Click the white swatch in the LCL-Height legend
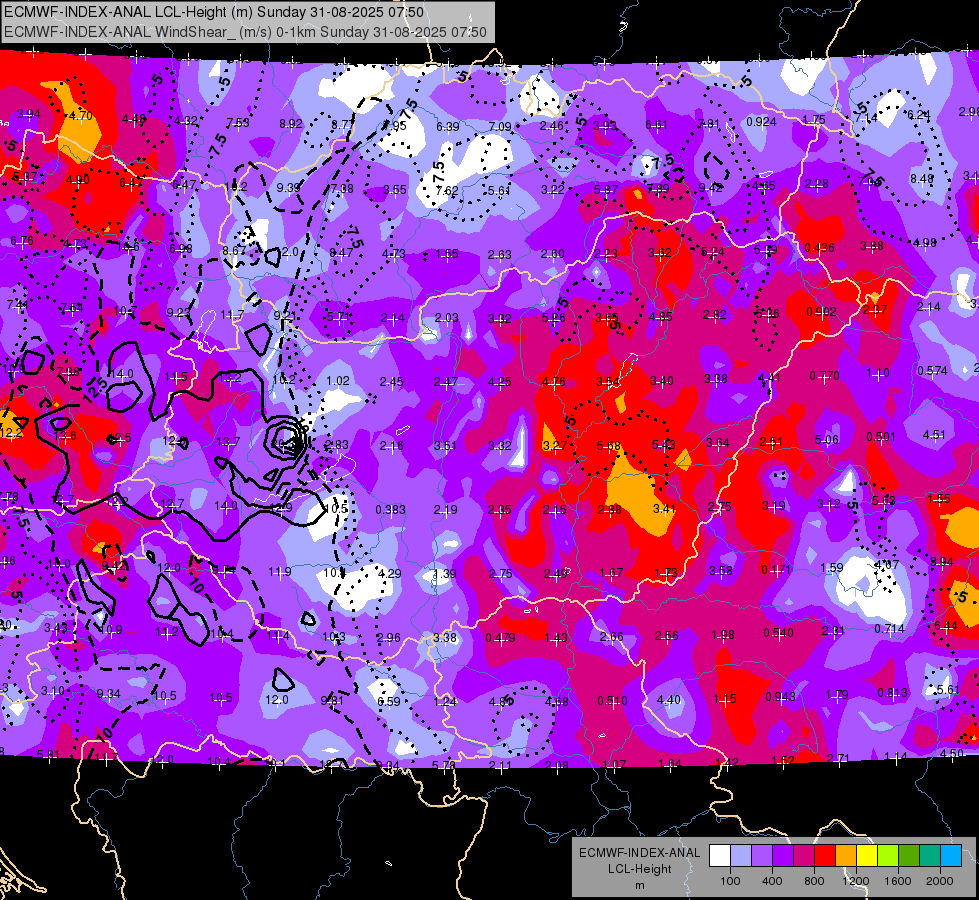This screenshot has height=900, width=979. [x=720, y=855]
